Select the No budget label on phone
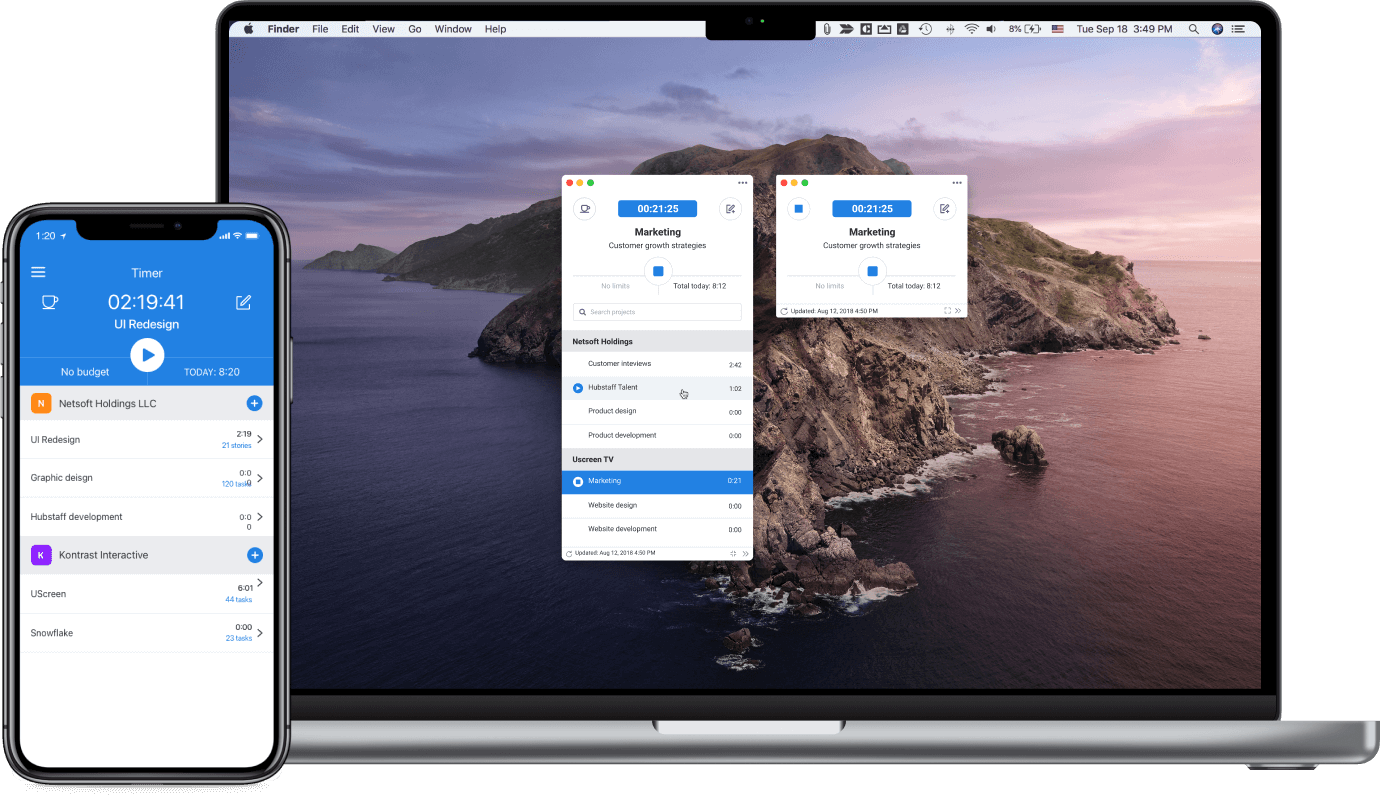 85,372
